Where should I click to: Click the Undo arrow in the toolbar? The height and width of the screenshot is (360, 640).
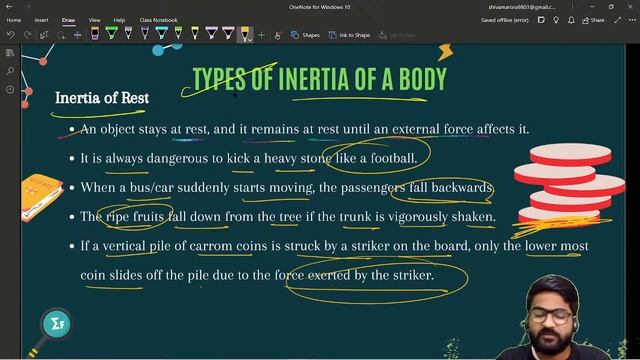pos(11,35)
